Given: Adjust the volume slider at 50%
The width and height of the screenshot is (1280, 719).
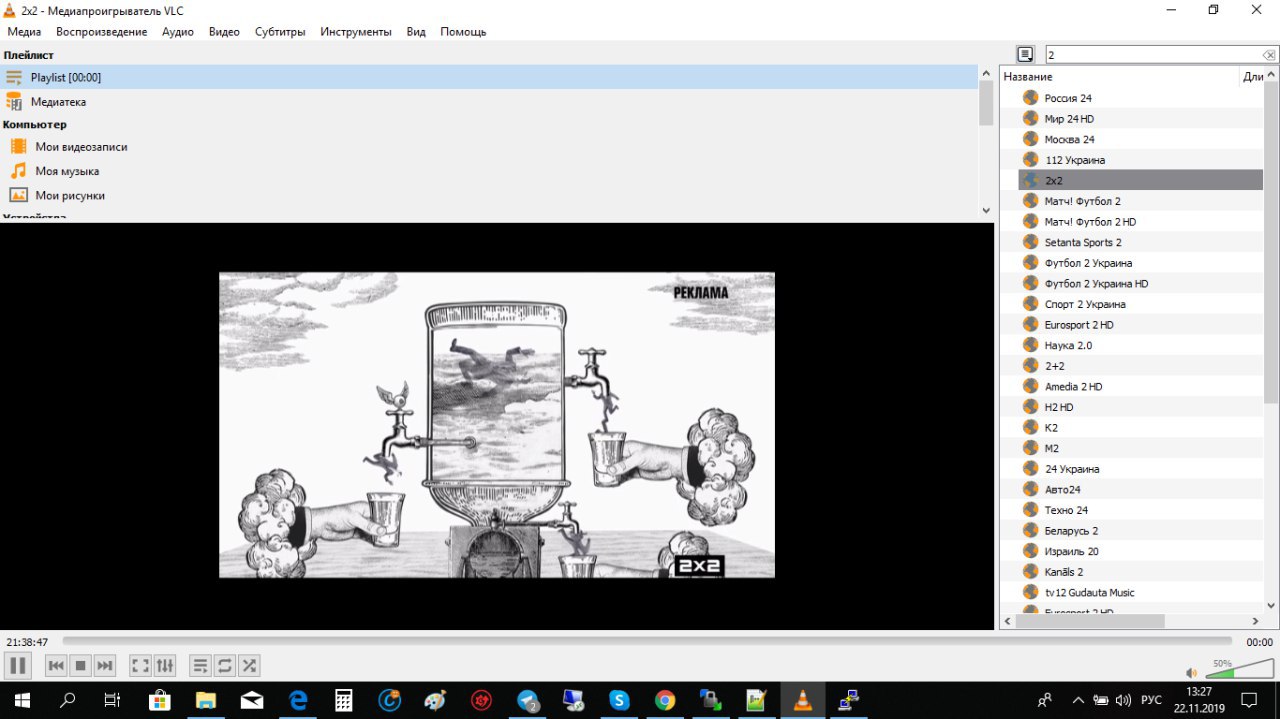Looking at the screenshot, I should coord(1239,670).
